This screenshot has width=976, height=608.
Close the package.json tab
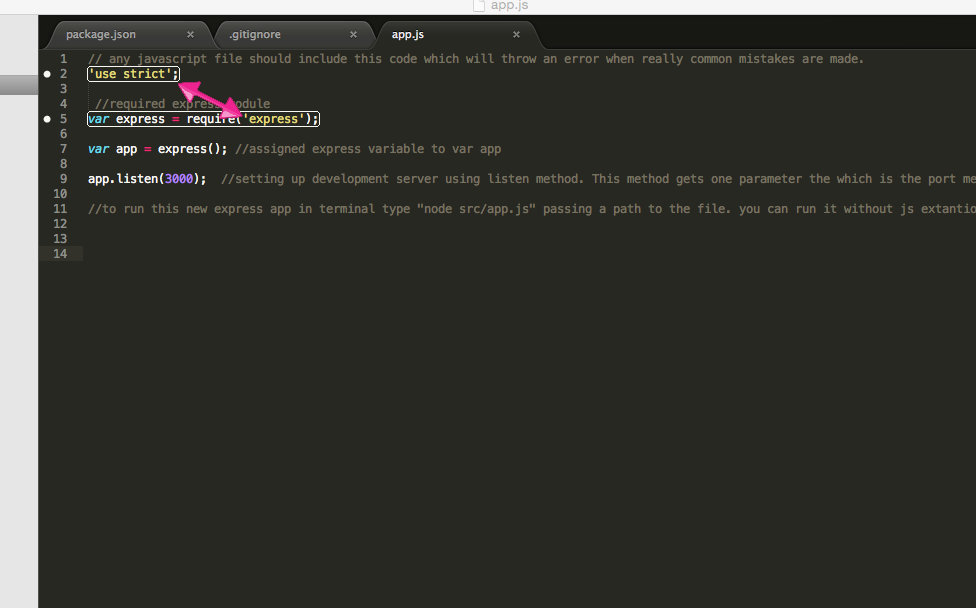[x=190, y=34]
